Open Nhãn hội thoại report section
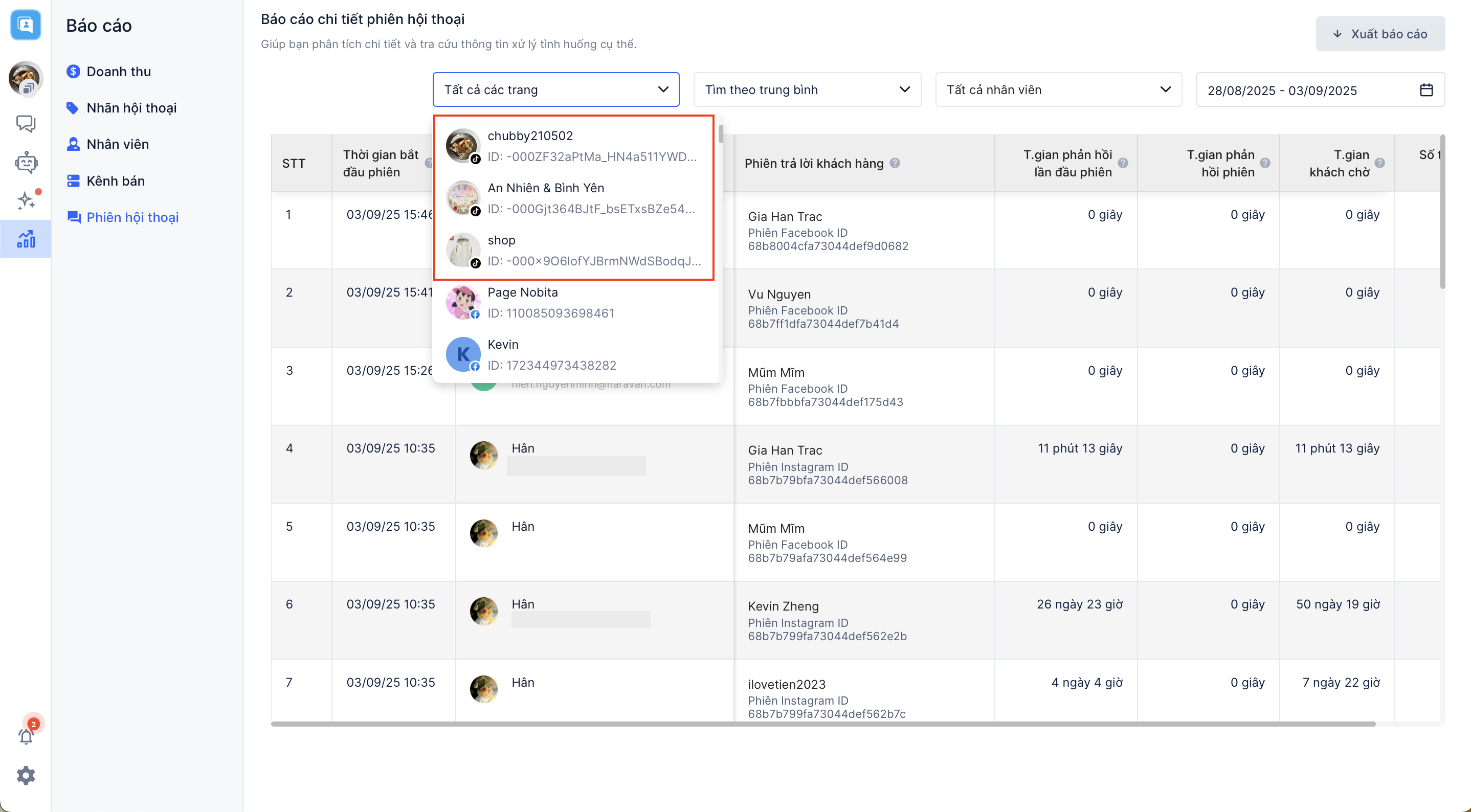 pyautogui.click(x=131, y=108)
